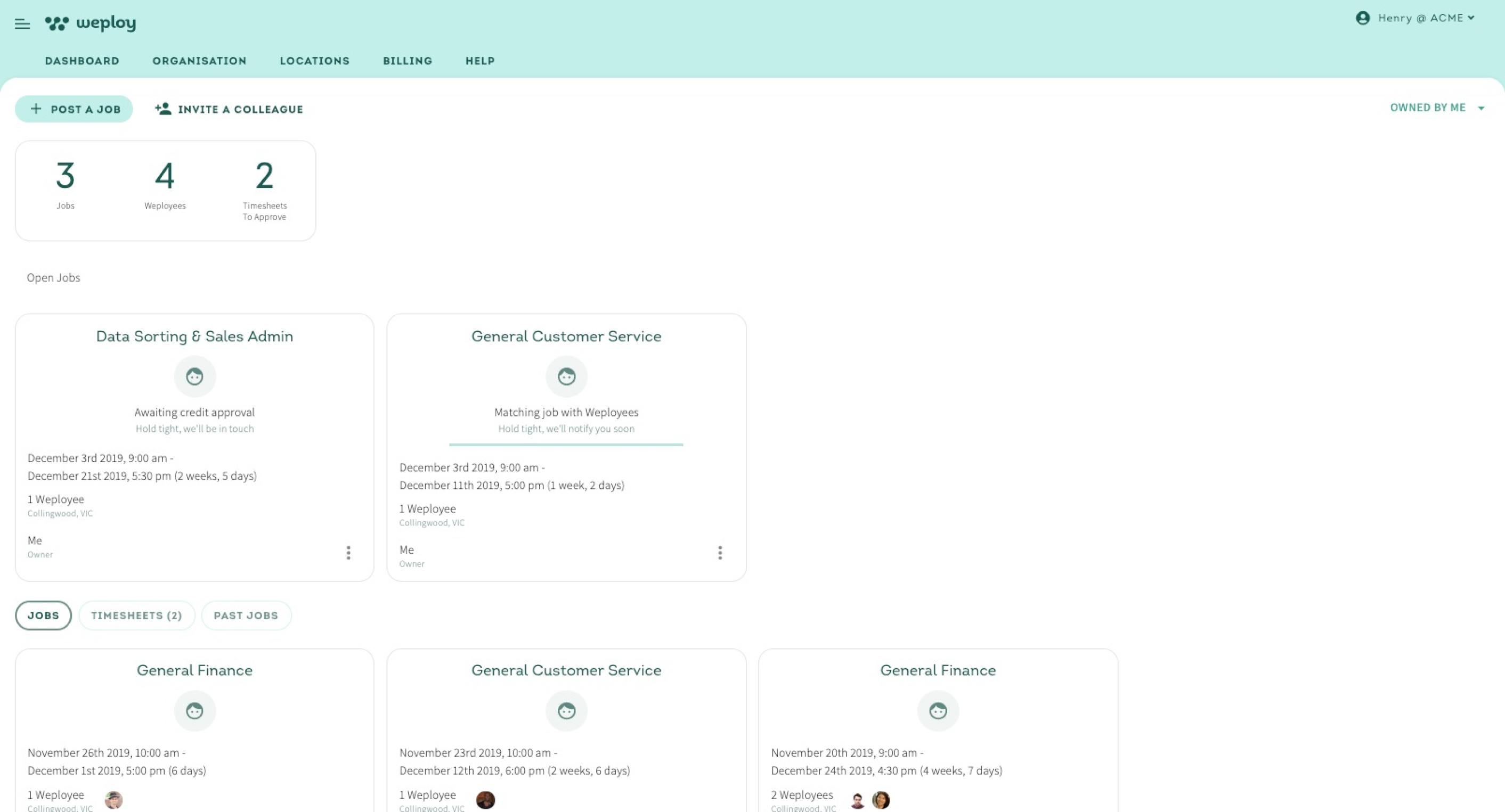Click the weploy logo

(x=91, y=23)
